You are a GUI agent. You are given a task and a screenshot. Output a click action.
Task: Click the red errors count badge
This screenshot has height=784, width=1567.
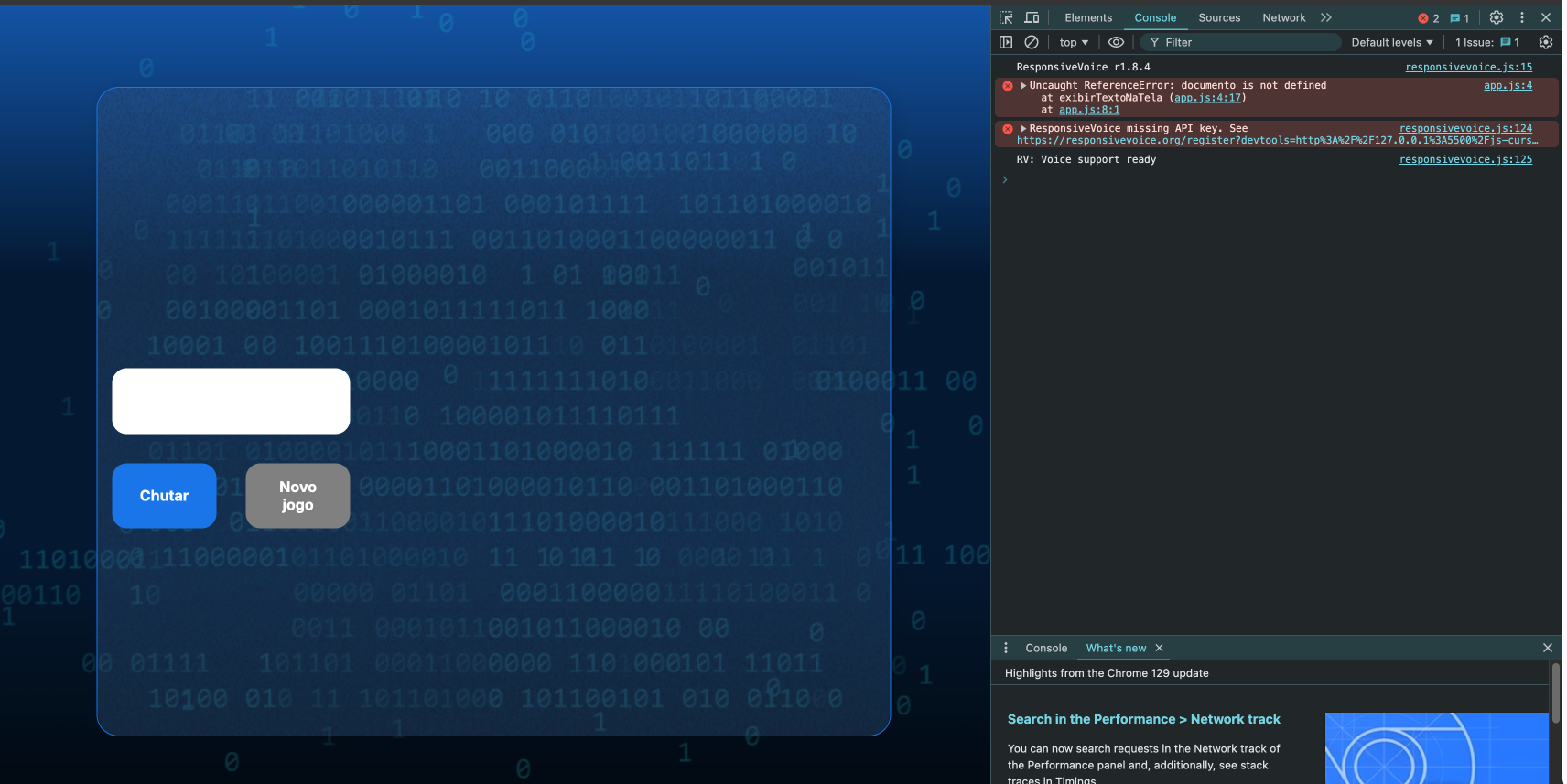tap(1429, 18)
